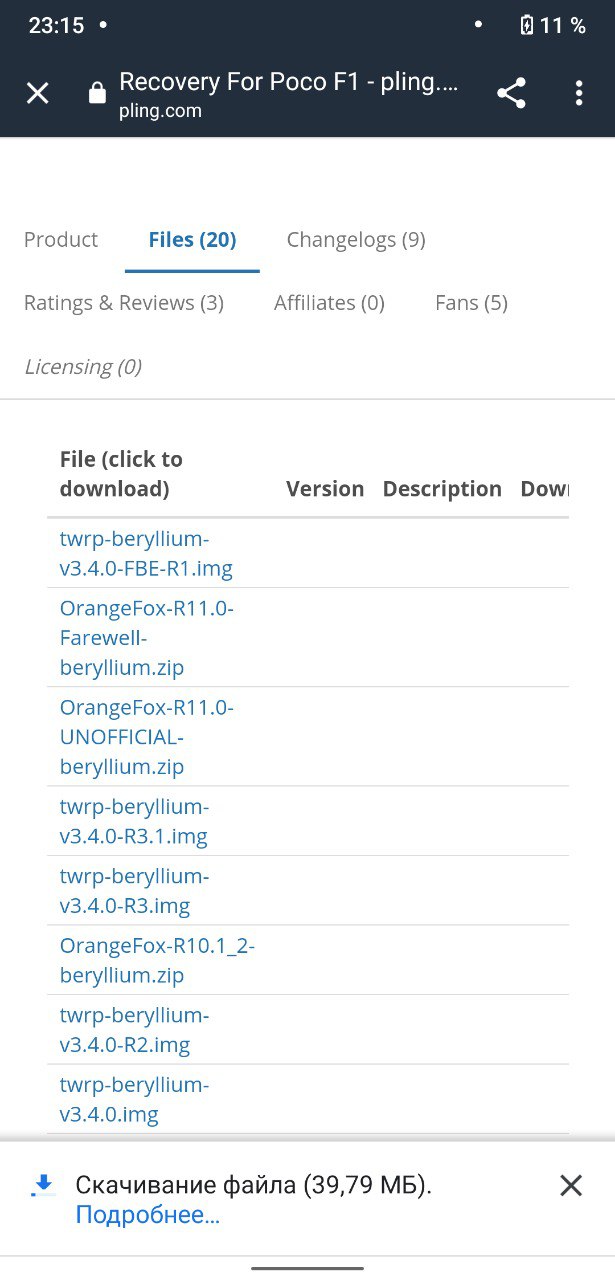Screen dimensions: 615x1280
Task: Dismiss the download notification bar
Action: [571, 1186]
